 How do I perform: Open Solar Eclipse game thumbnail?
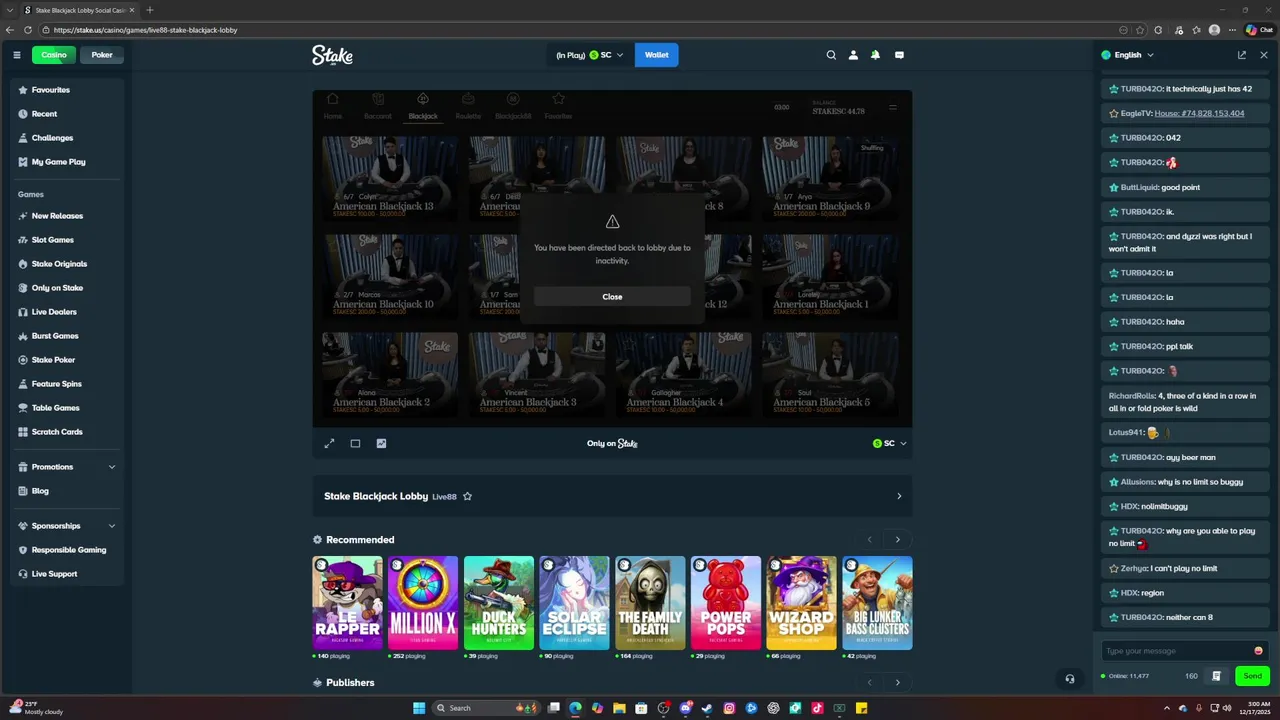[574, 603]
